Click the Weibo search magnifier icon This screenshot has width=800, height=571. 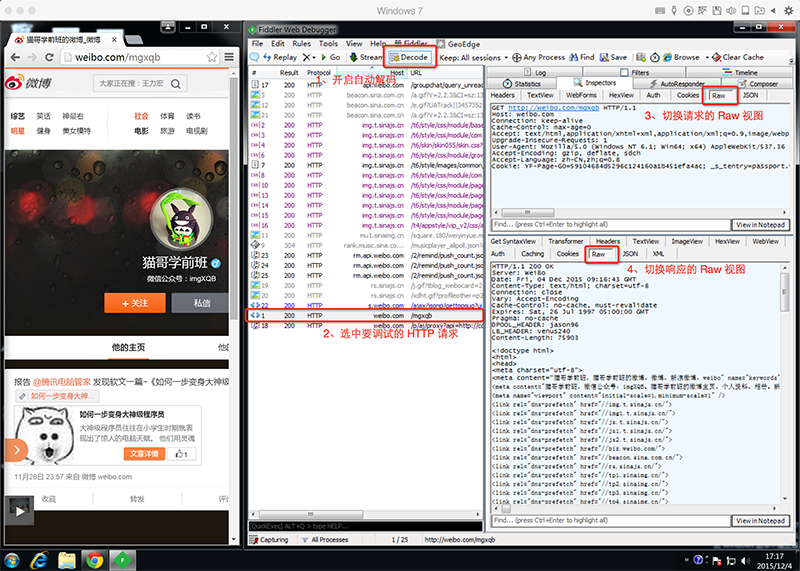point(176,84)
